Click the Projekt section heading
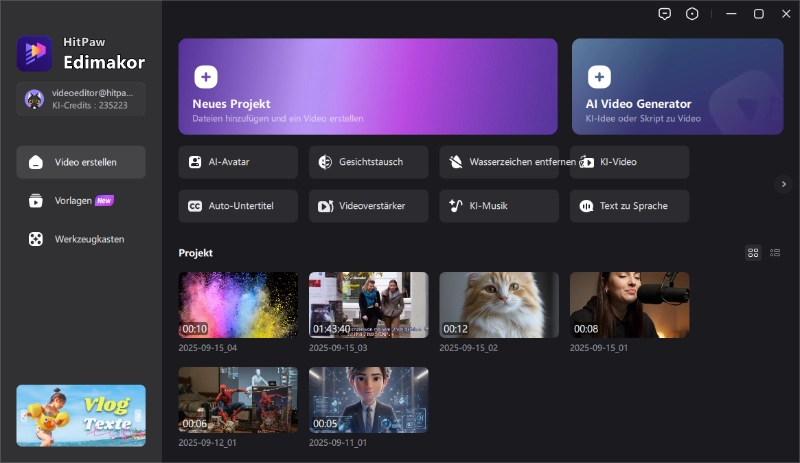Viewport: 800px width, 463px height. (195, 253)
